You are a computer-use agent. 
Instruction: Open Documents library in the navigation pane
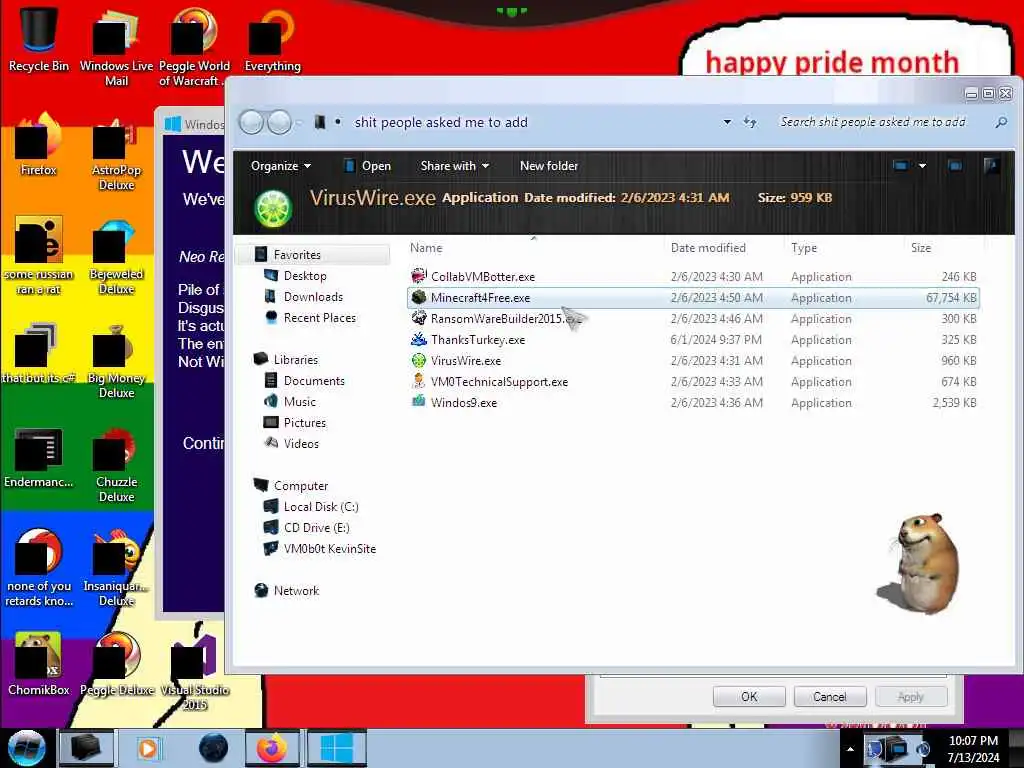click(x=313, y=380)
